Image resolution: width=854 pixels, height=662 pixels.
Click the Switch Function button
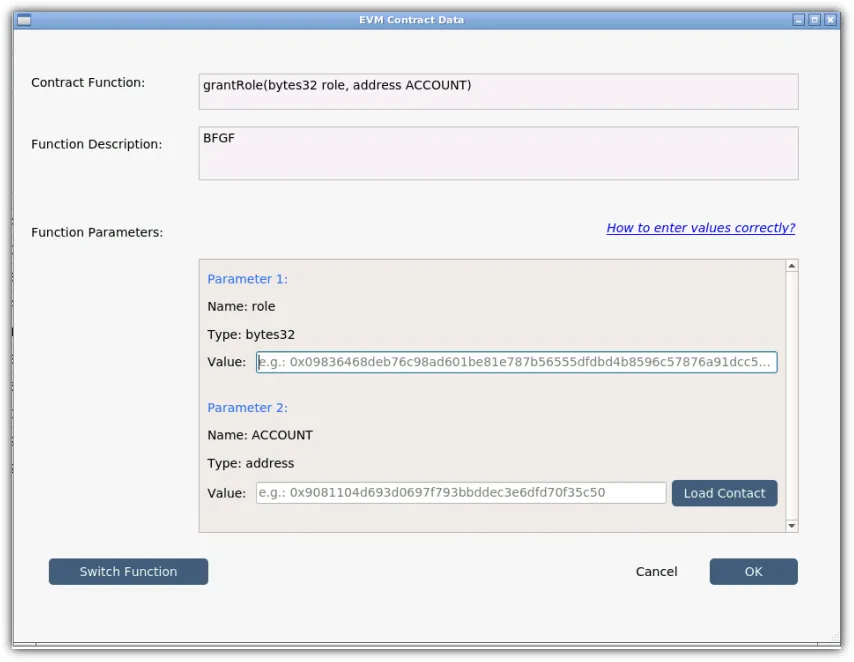point(129,572)
